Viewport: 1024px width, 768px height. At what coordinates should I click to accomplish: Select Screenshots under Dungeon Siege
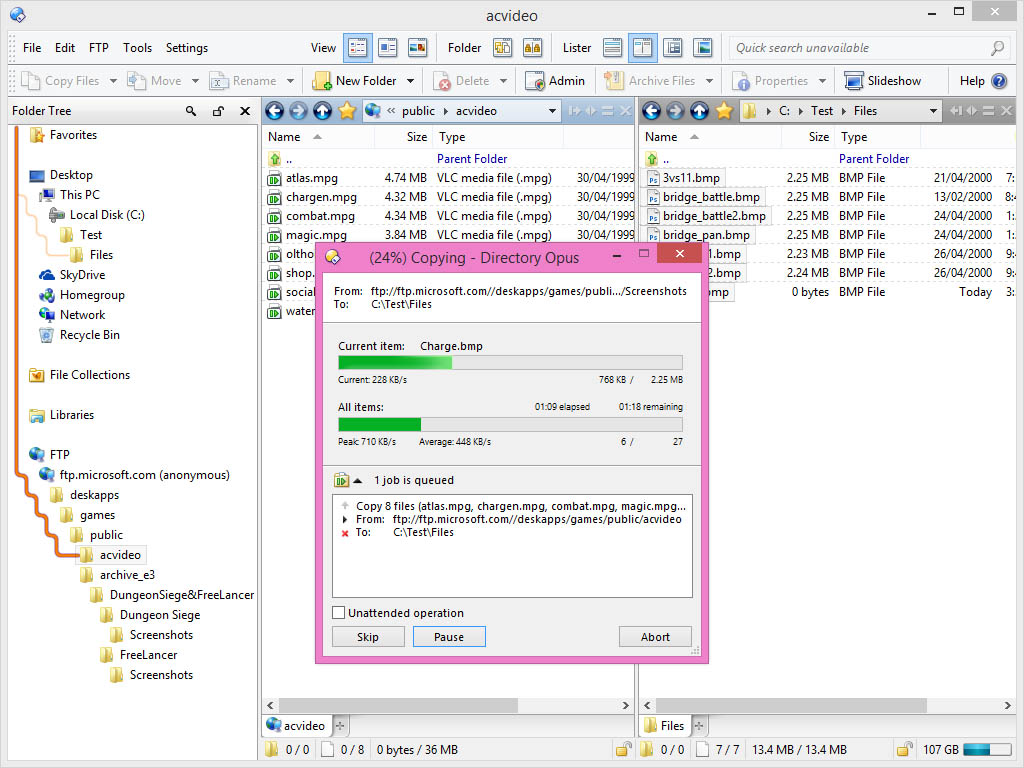161,635
